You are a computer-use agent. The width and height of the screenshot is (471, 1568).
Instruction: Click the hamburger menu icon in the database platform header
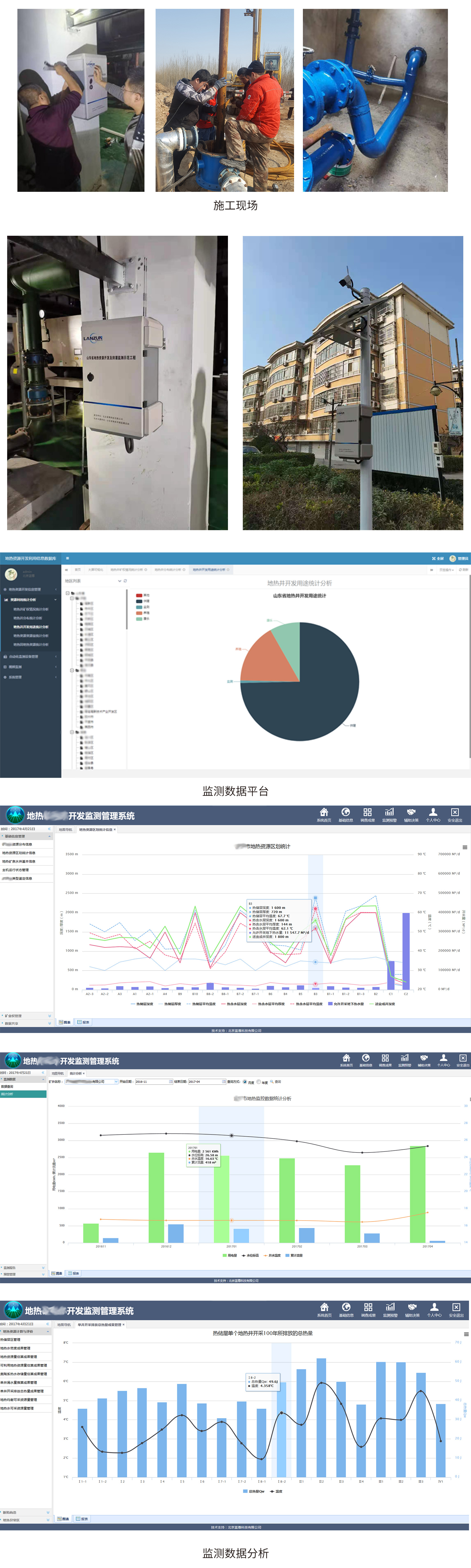click(x=68, y=558)
